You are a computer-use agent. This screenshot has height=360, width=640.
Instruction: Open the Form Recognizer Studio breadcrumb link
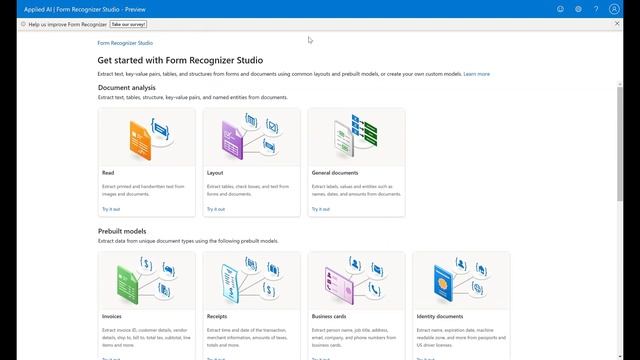tap(125, 43)
